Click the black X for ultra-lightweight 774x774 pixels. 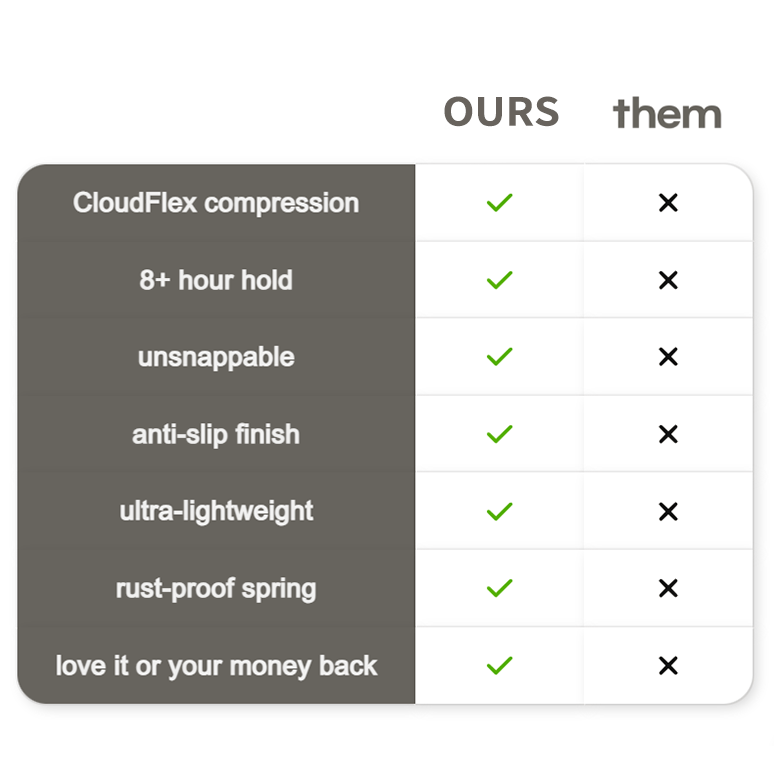tap(668, 511)
